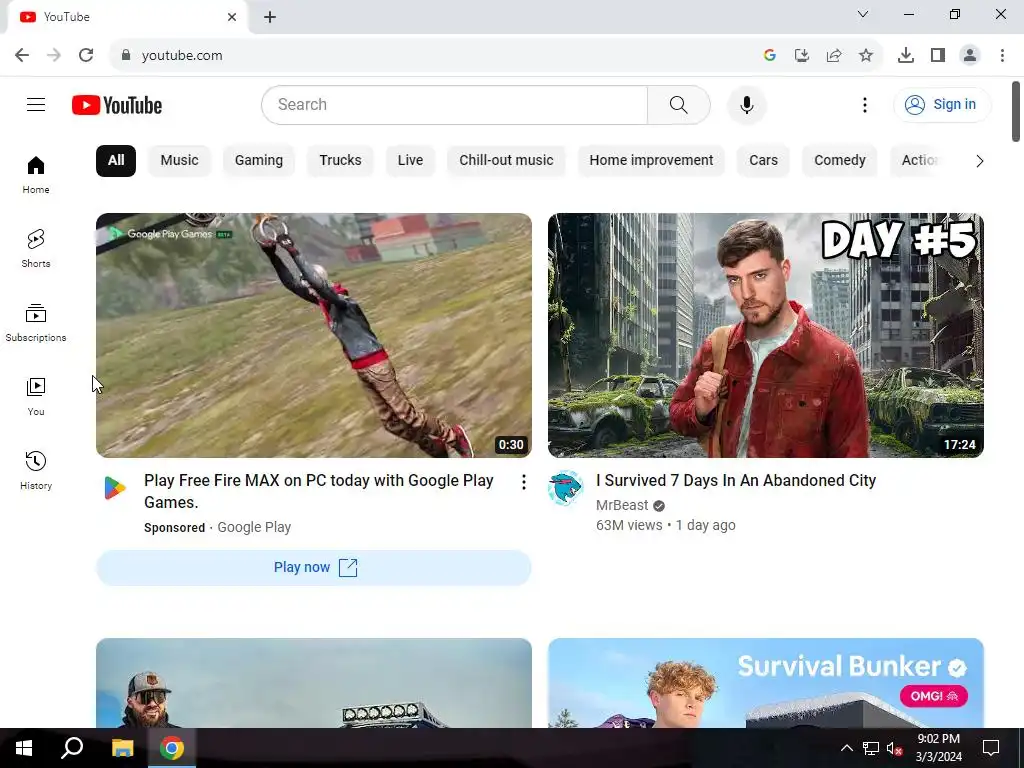Viewport: 1024px width, 768px height.
Task: Open the Chrome profile avatar
Action: 970,55
